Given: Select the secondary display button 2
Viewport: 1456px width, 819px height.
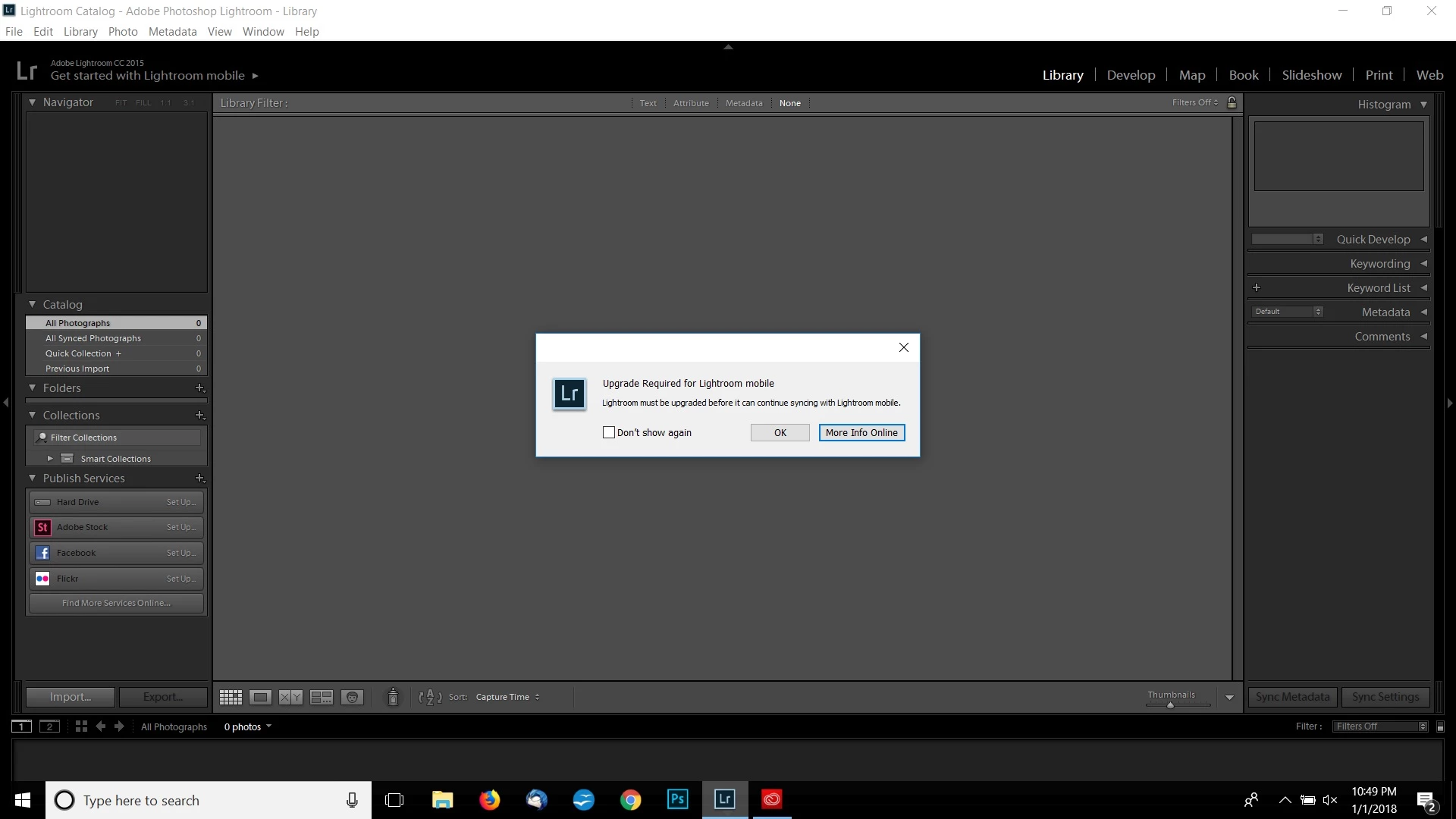Looking at the screenshot, I should (x=49, y=726).
